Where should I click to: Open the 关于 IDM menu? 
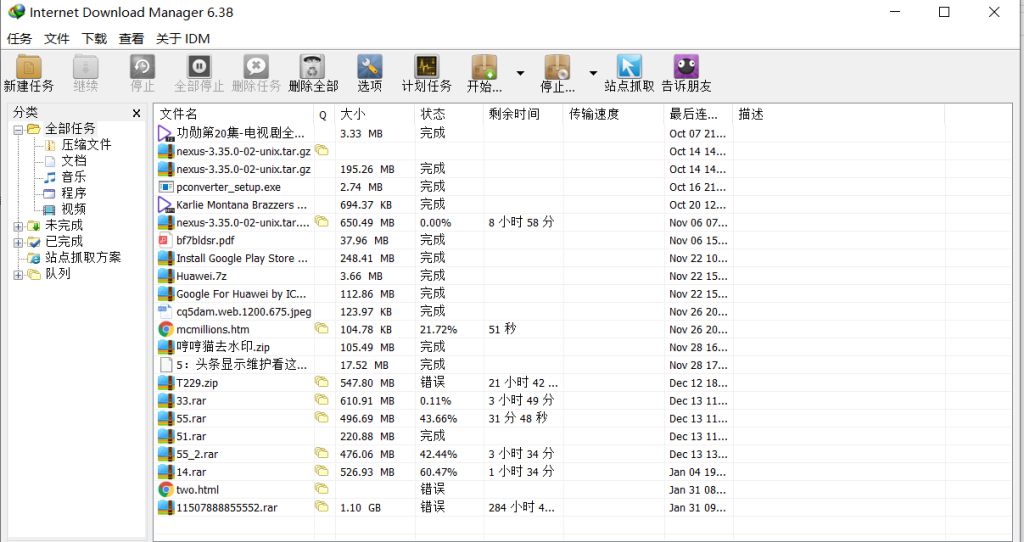[183, 39]
